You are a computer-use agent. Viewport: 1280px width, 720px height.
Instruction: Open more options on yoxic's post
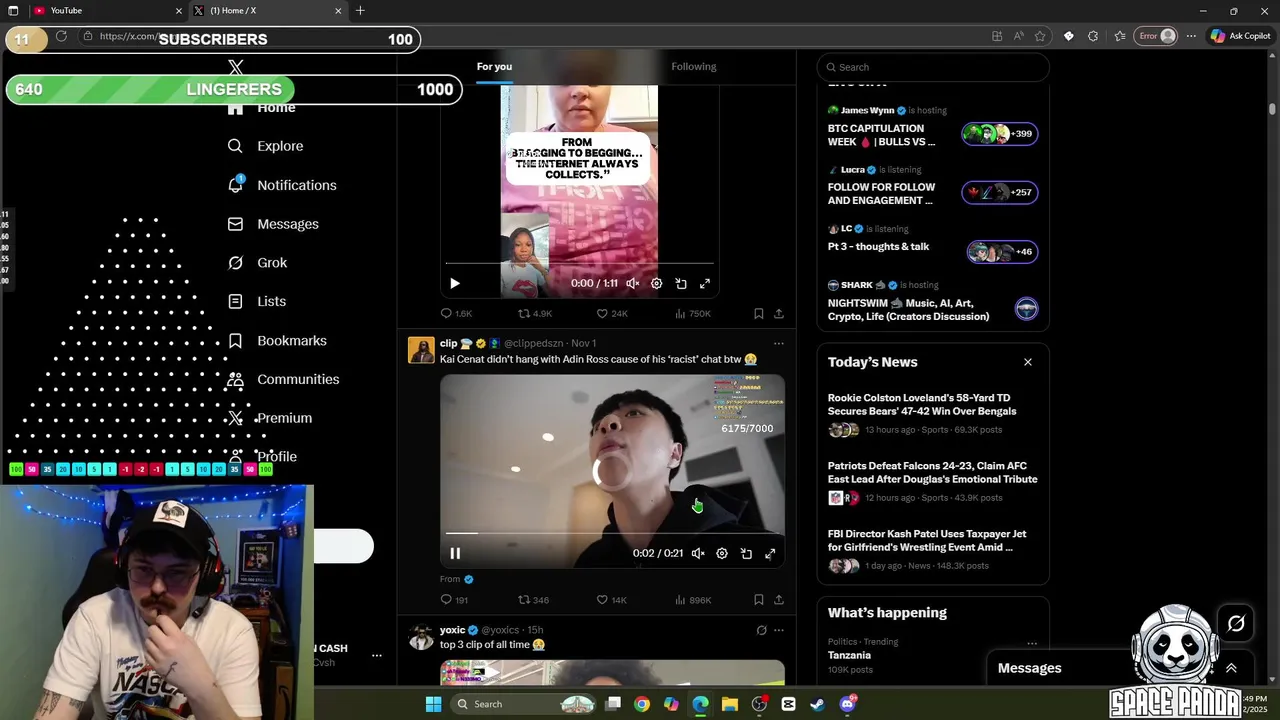(779, 630)
